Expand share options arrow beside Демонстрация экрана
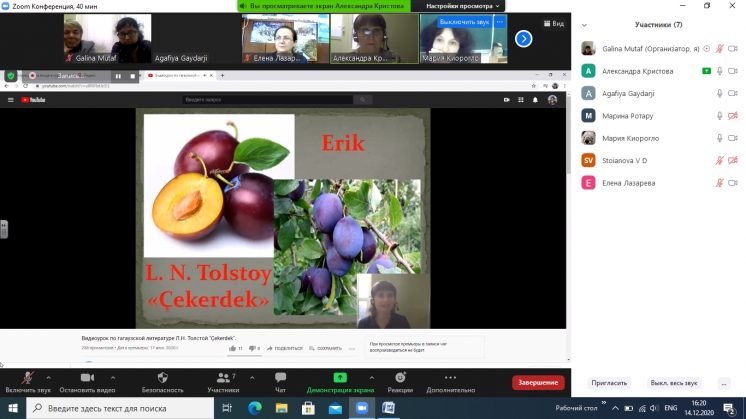This screenshot has height=419, width=746. point(372,378)
